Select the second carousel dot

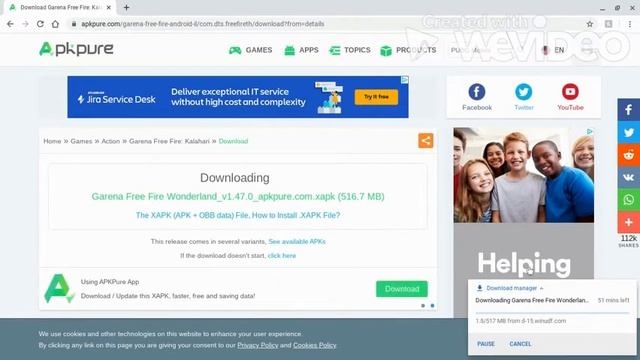432,306
